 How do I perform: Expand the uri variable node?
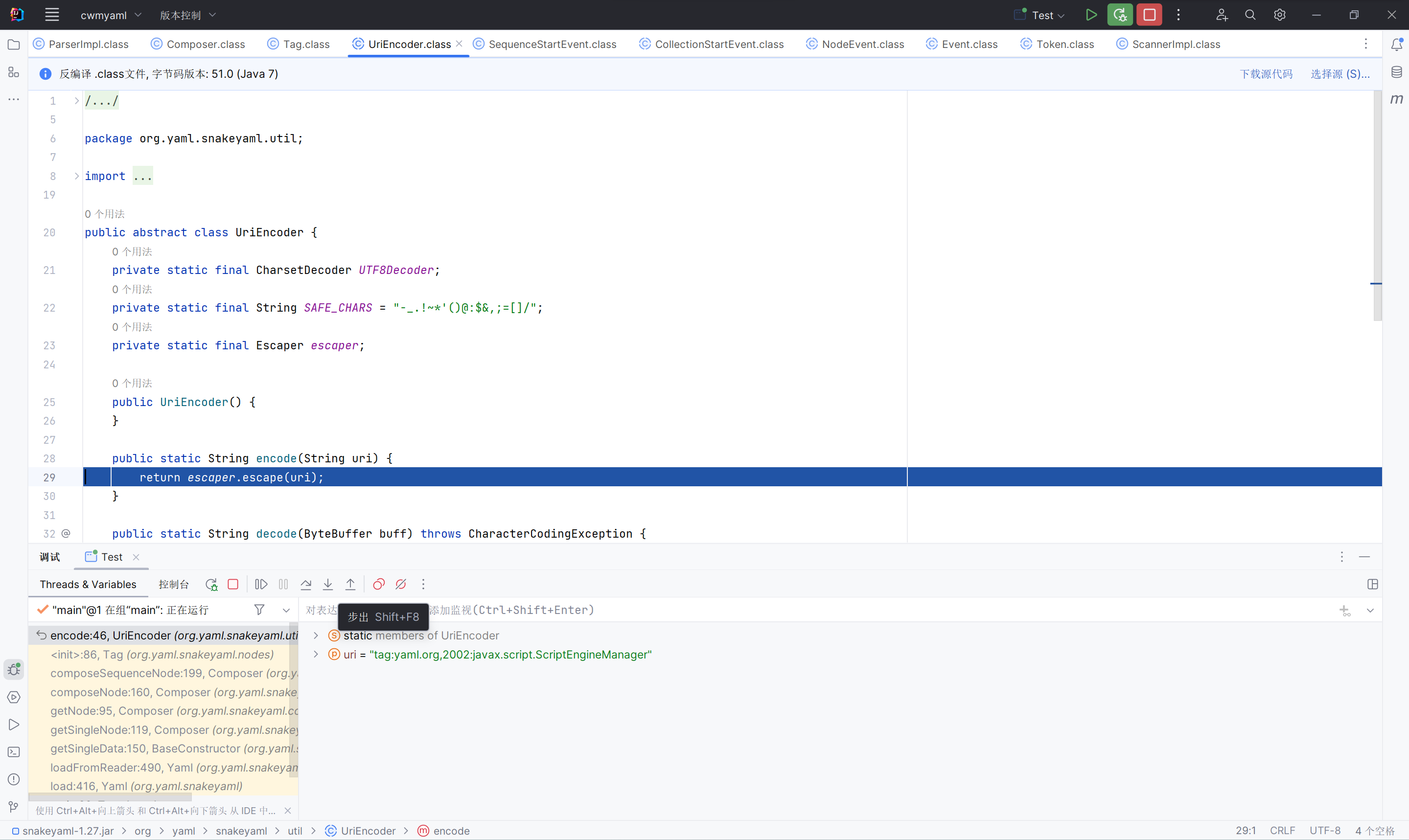point(316,655)
